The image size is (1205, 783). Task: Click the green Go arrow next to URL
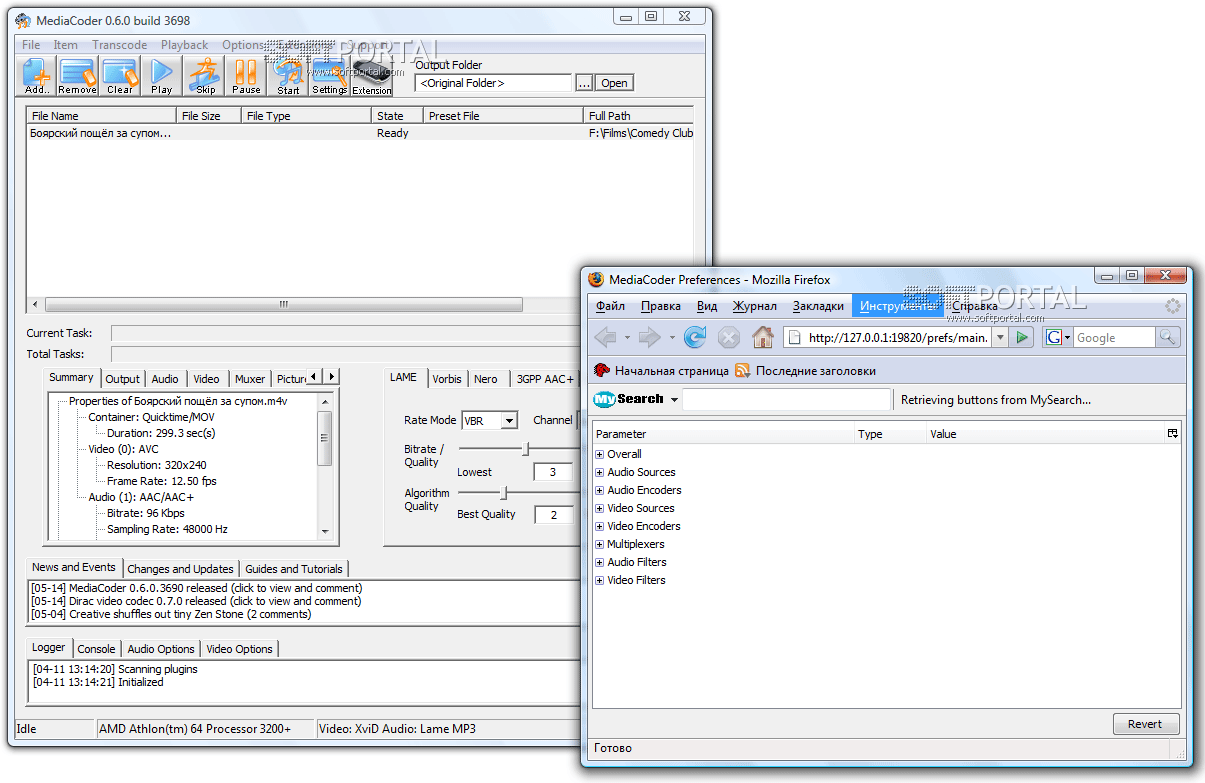coord(1022,338)
